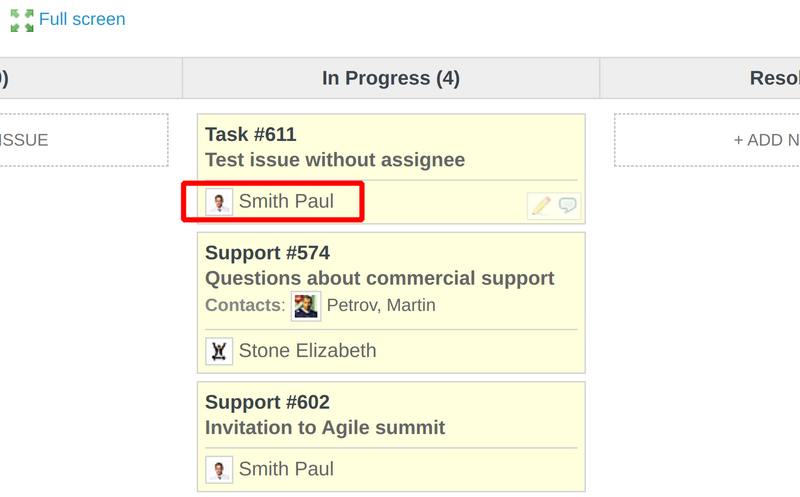The width and height of the screenshot is (800, 497).
Task: Open the Support #574 issue link
Action: click(x=267, y=253)
